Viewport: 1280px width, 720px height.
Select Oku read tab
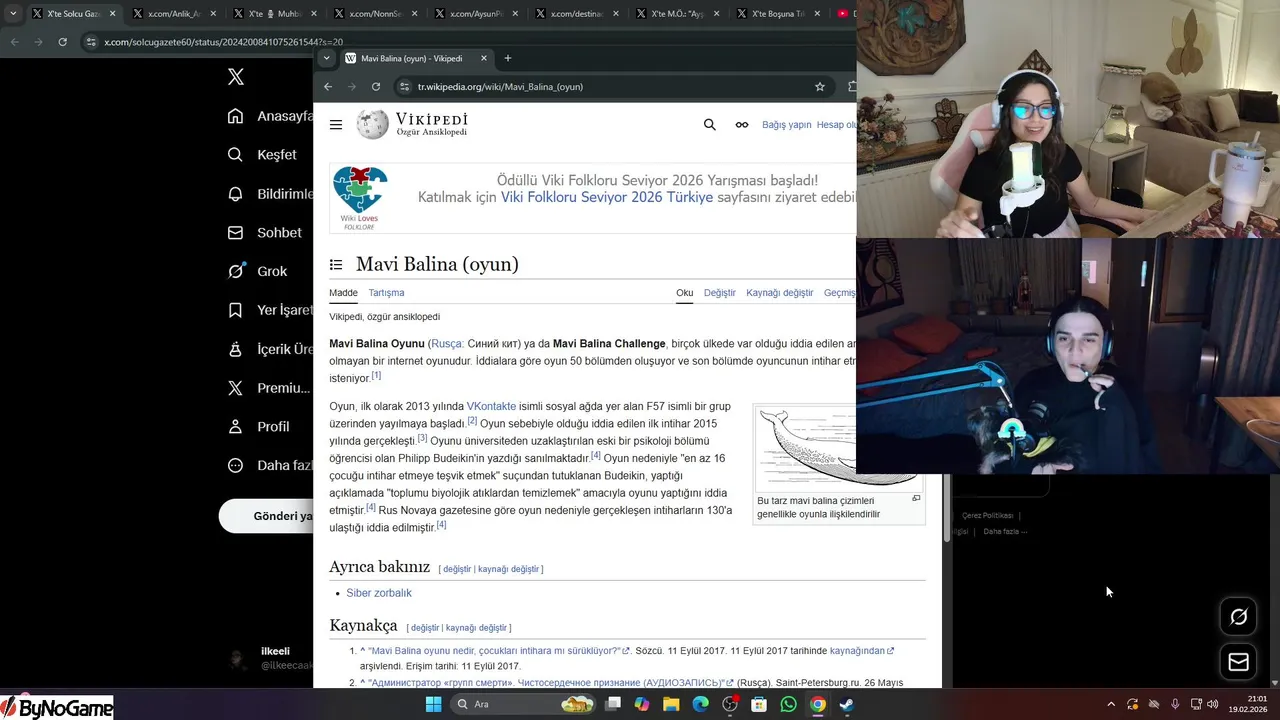point(684,293)
